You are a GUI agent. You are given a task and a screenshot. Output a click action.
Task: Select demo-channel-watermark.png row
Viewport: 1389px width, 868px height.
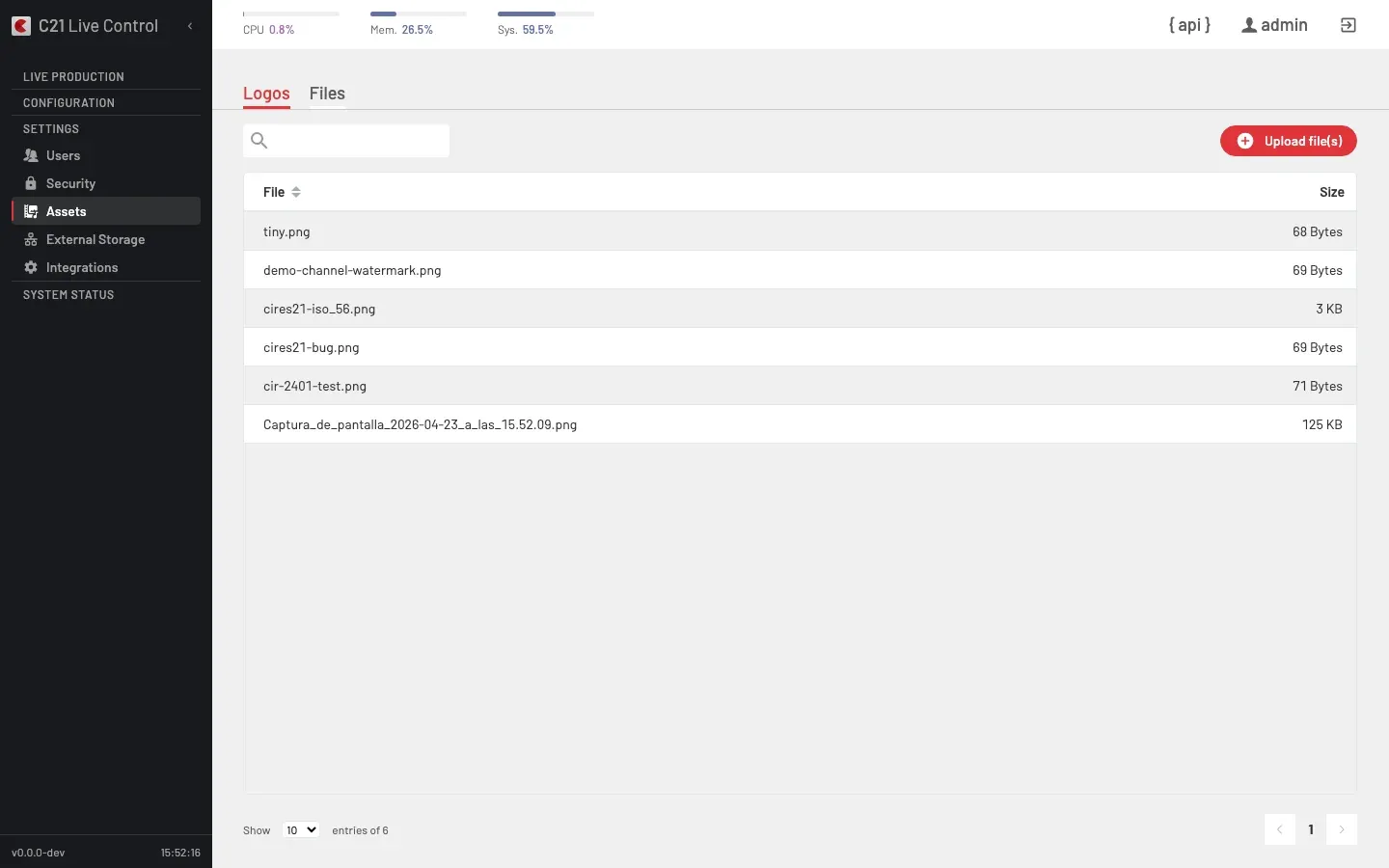click(x=800, y=270)
